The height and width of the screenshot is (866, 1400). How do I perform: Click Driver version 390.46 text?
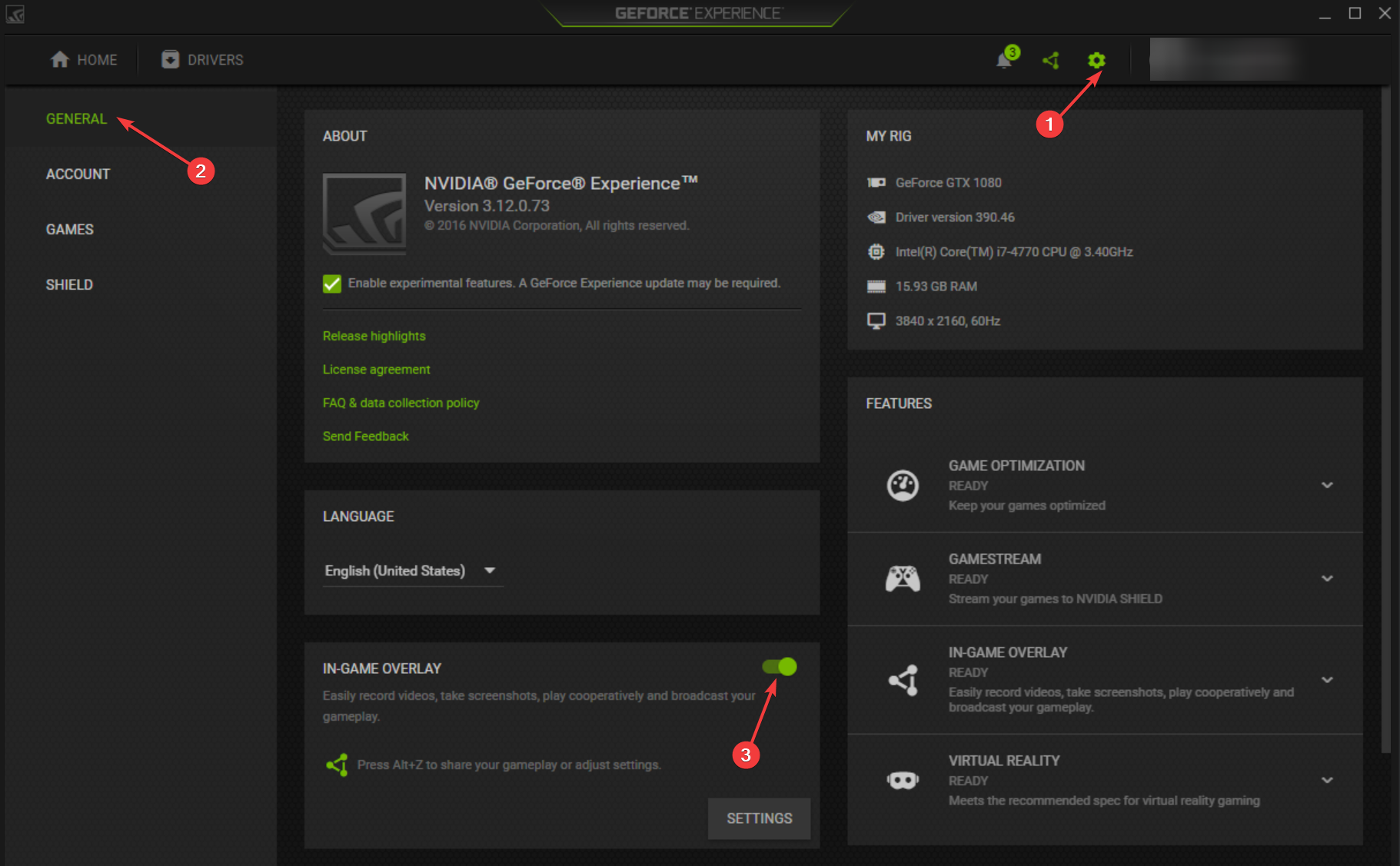955,217
